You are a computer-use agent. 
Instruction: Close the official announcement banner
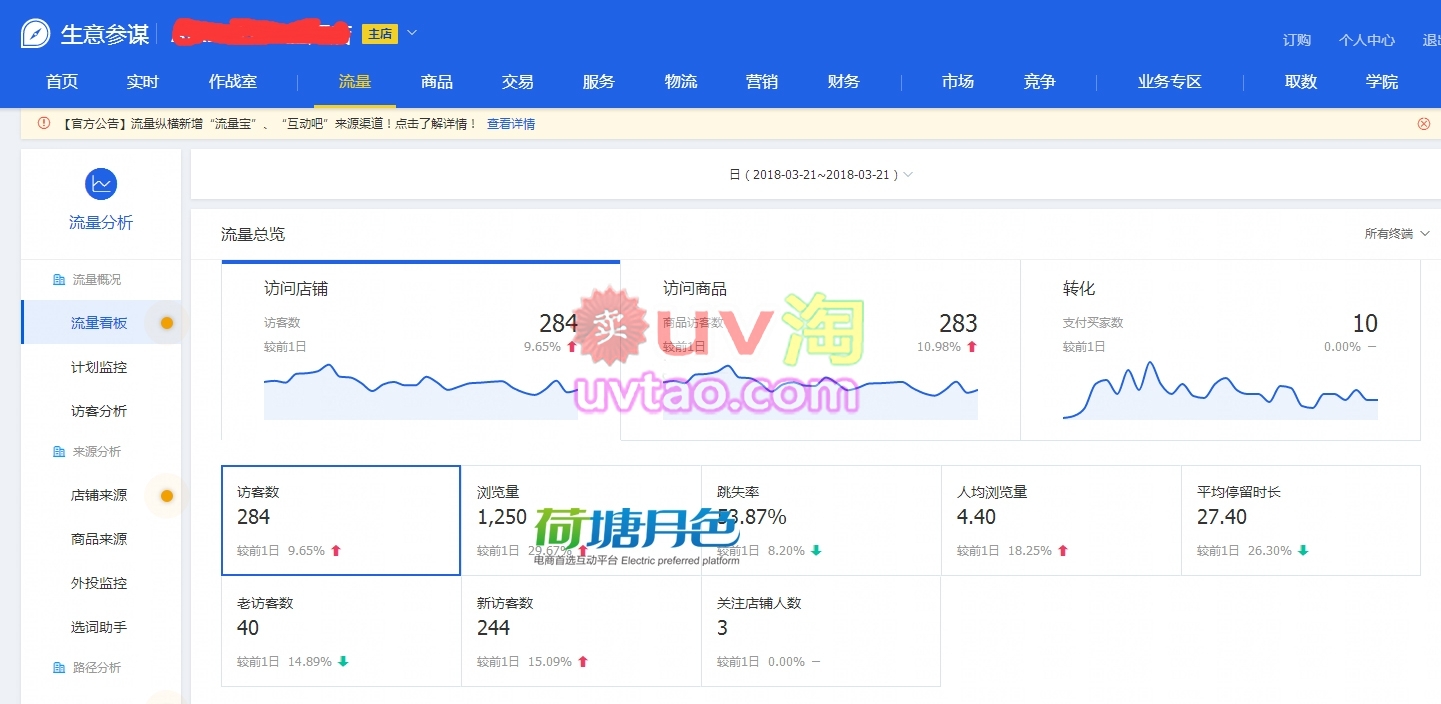pyautogui.click(x=1423, y=124)
